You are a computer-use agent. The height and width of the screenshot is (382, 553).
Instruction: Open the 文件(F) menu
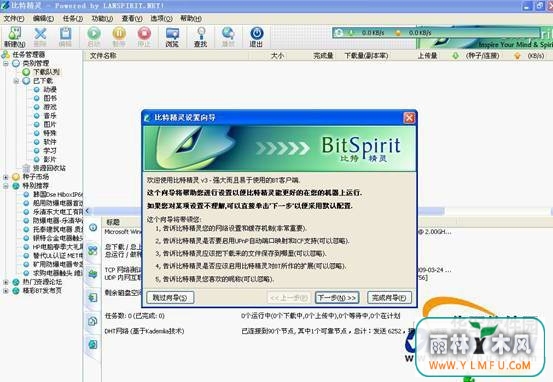(x=14, y=18)
